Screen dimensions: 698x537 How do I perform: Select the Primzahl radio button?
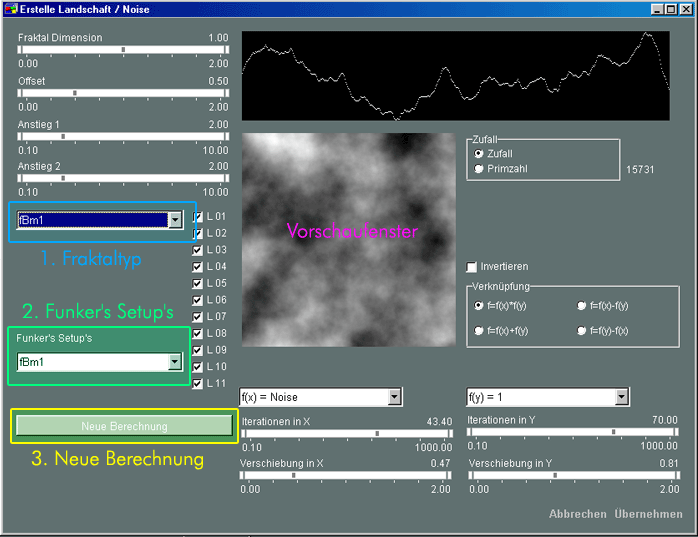point(479,169)
